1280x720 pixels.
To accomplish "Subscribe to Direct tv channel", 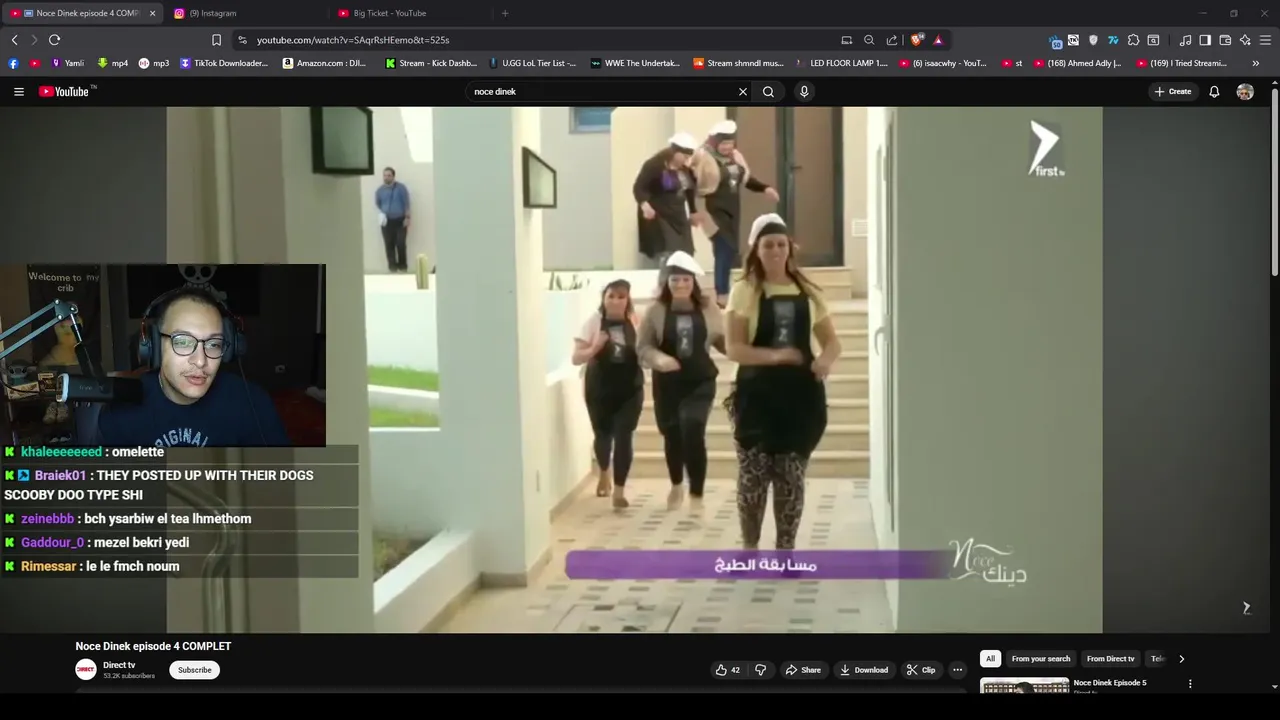I will click(x=194, y=670).
